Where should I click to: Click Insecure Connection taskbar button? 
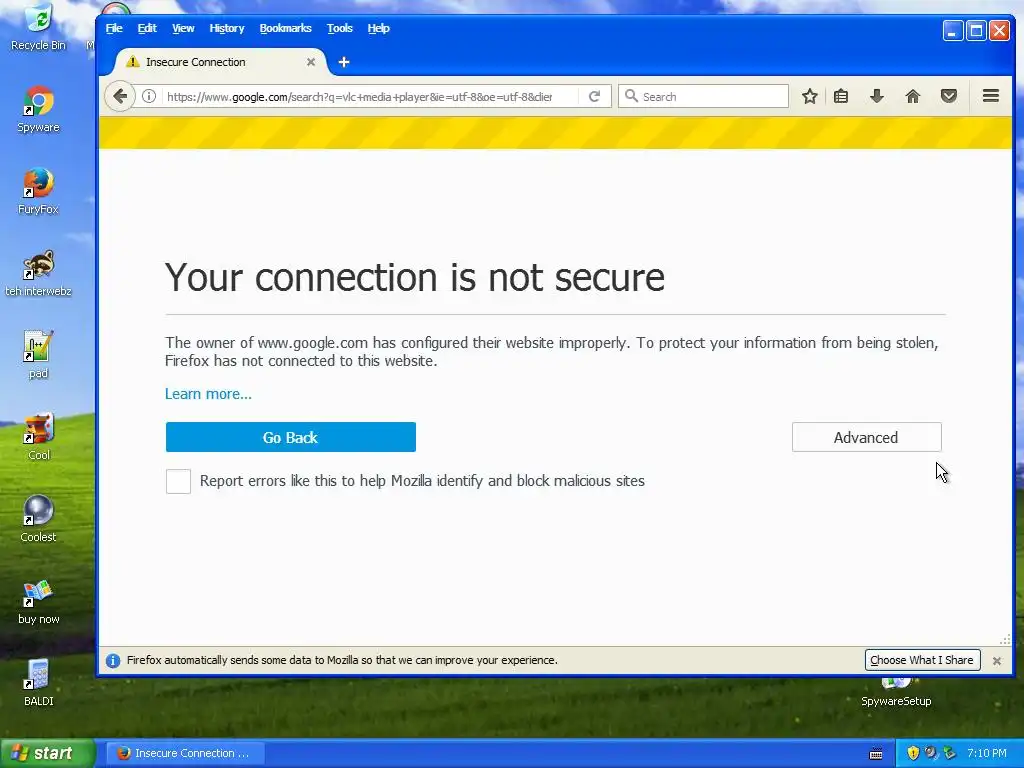coord(185,753)
